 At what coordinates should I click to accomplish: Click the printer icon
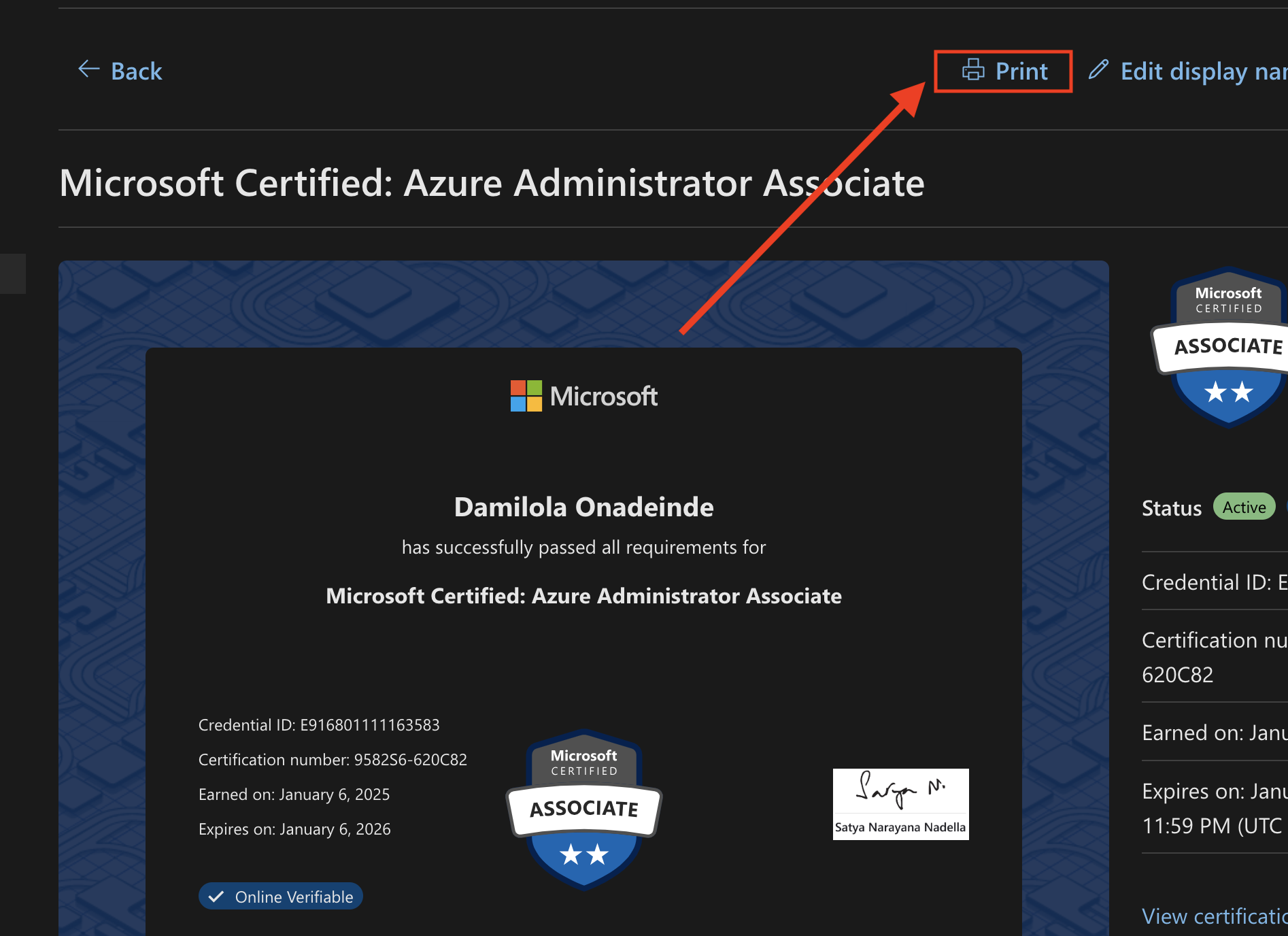tap(973, 70)
